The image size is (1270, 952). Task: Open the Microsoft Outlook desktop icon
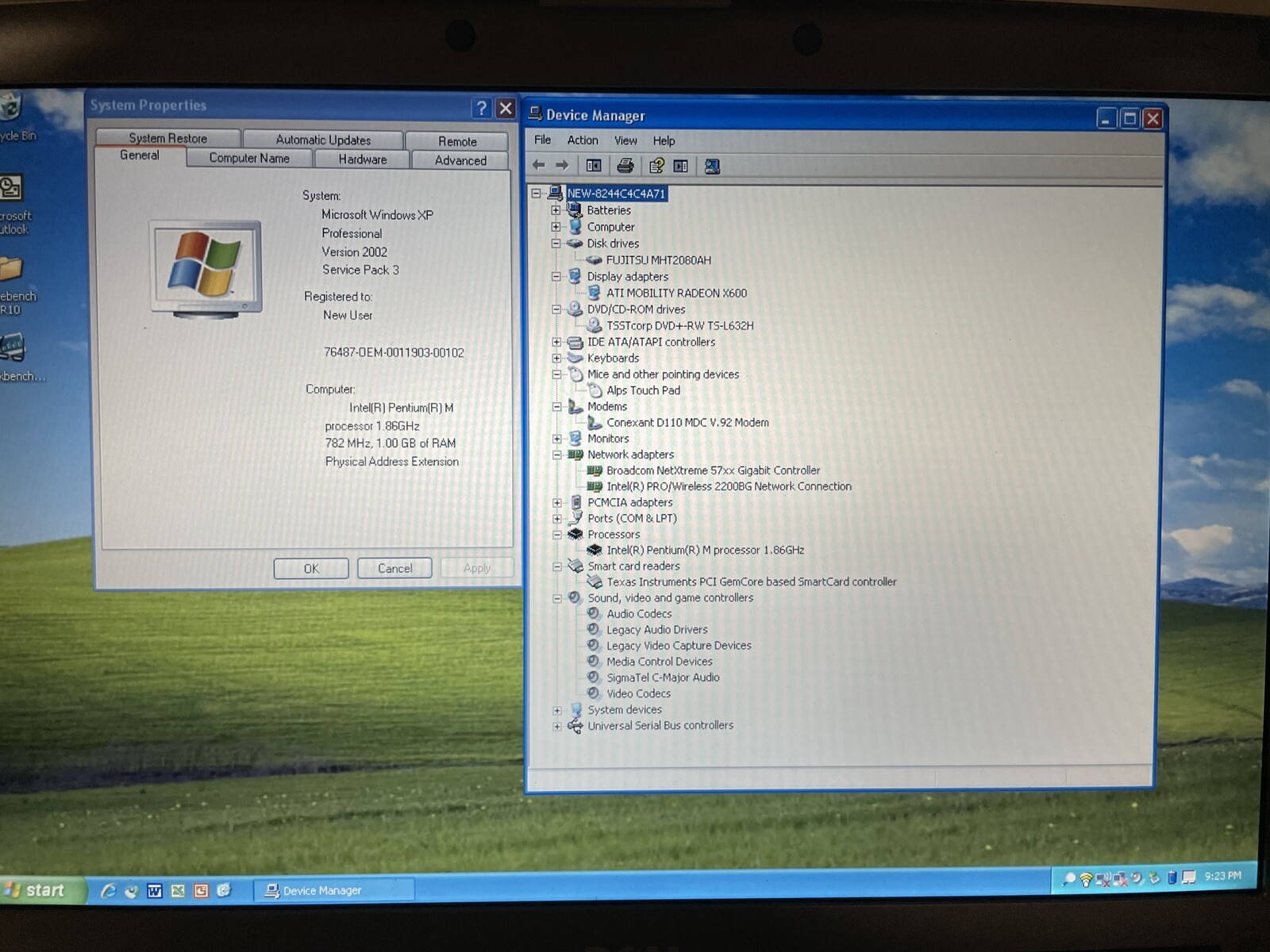point(14,205)
